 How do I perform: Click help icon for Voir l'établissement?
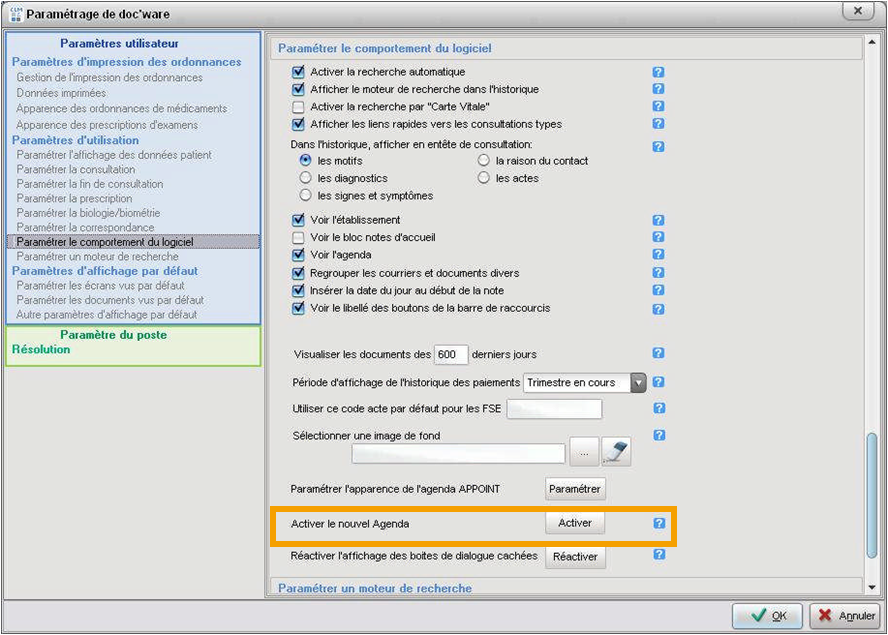click(x=659, y=220)
